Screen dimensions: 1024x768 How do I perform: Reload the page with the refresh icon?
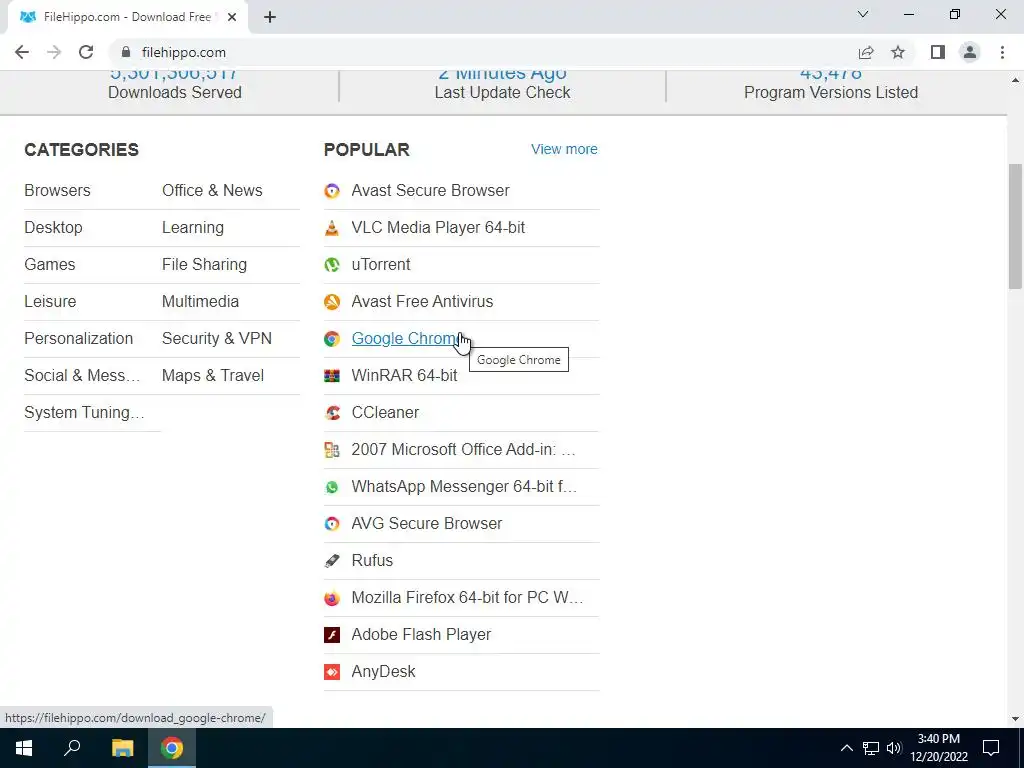(86, 52)
